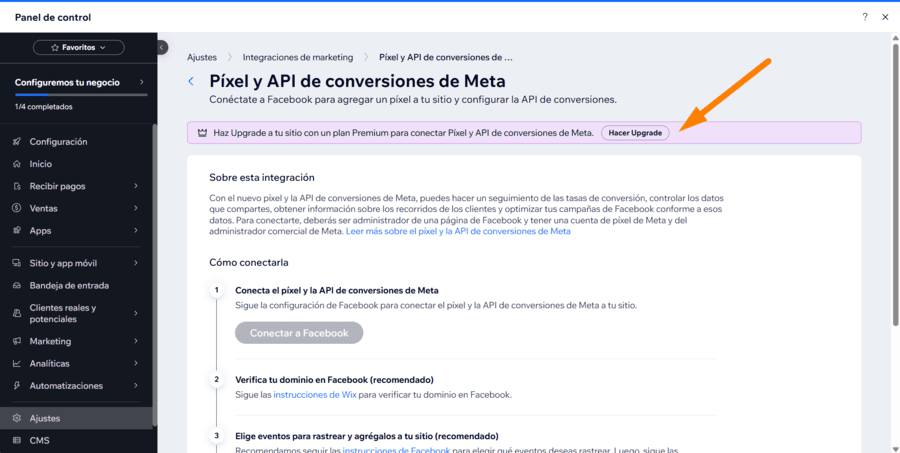Click the Analíticas chart icon

[x=17, y=363]
